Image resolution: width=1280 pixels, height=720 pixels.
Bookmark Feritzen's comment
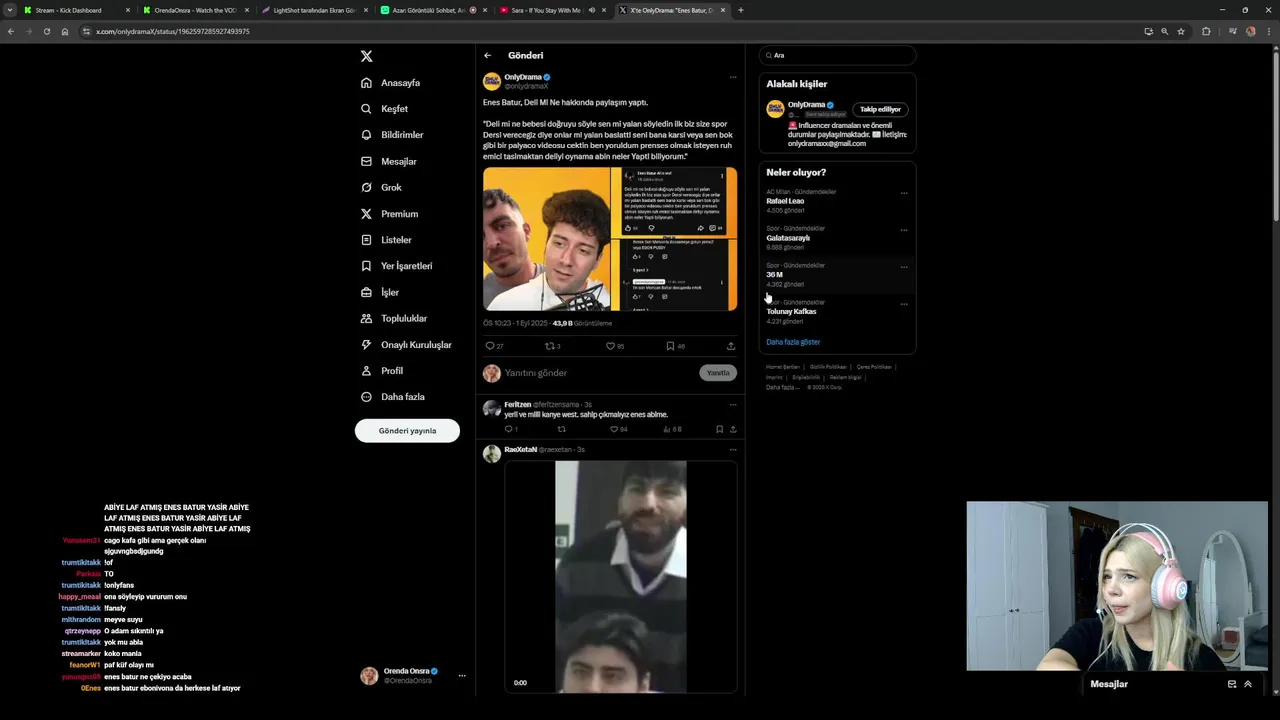pyautogui.click(x=719, y=429)
